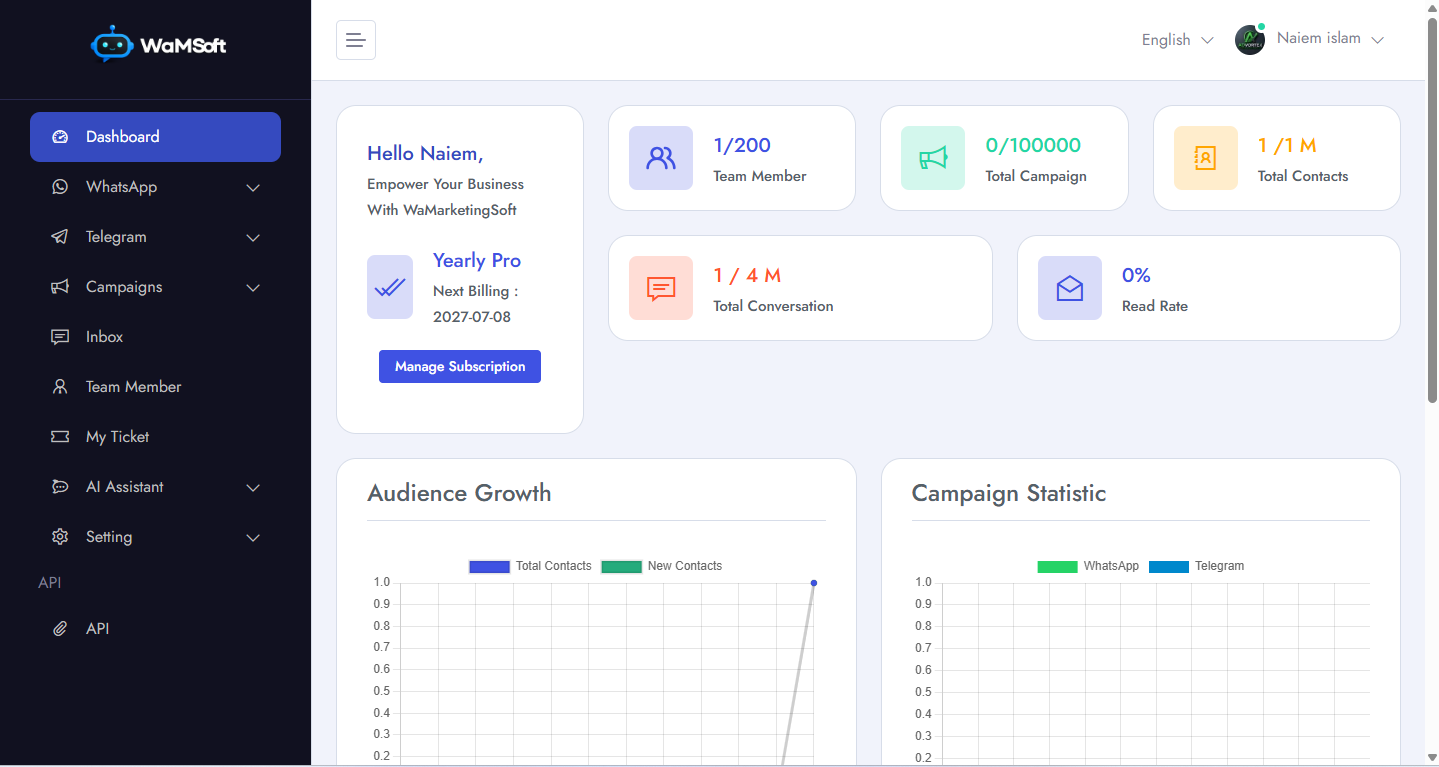This screenshot has height=767, width=1439.
Task: Click the 2027-07-08 billing date
Action: pyautogui.click(x=472, y=317)
